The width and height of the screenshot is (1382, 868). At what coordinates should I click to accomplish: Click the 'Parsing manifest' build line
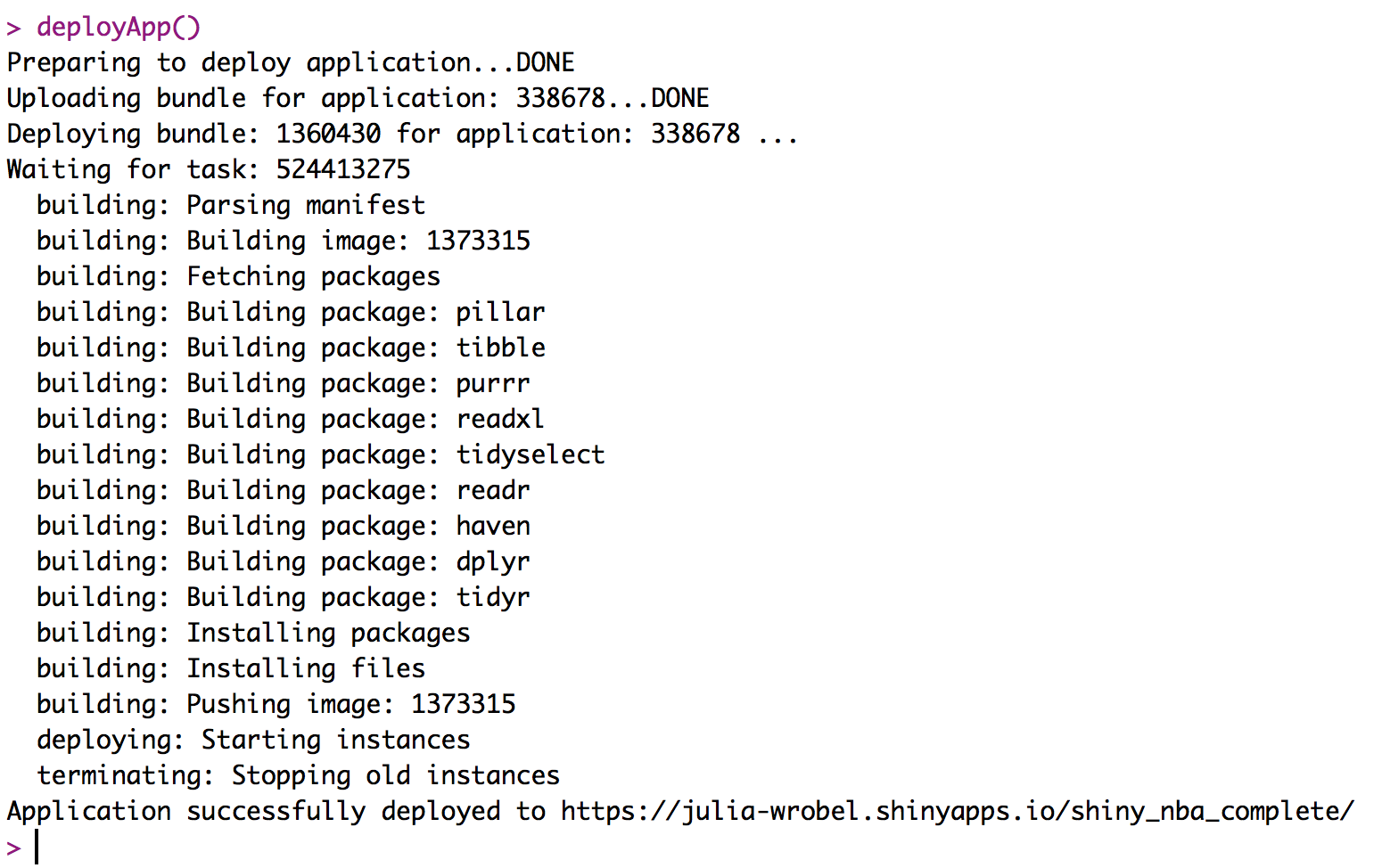click(x=231, y=205)
